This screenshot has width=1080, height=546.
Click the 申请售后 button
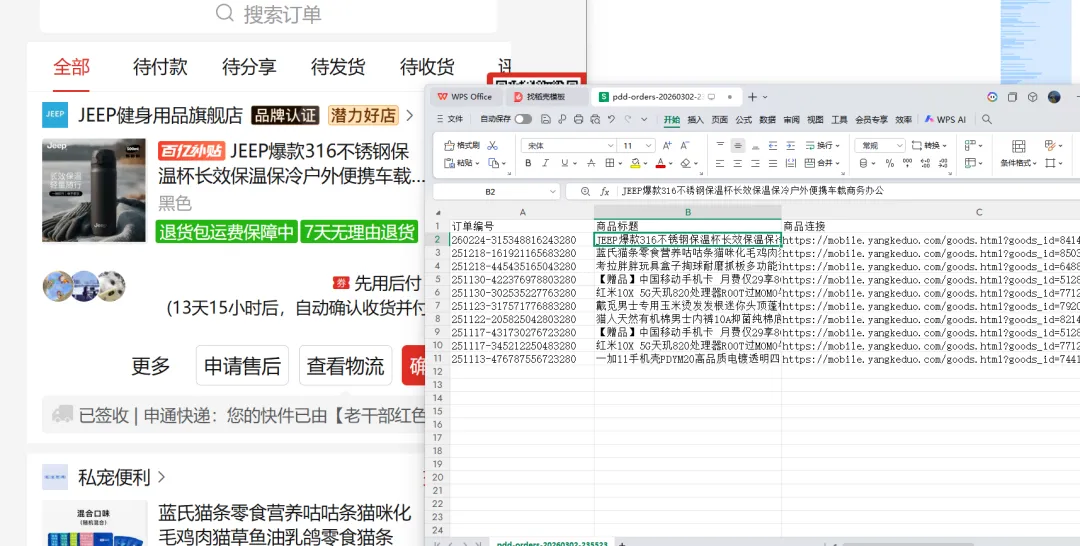242,366
